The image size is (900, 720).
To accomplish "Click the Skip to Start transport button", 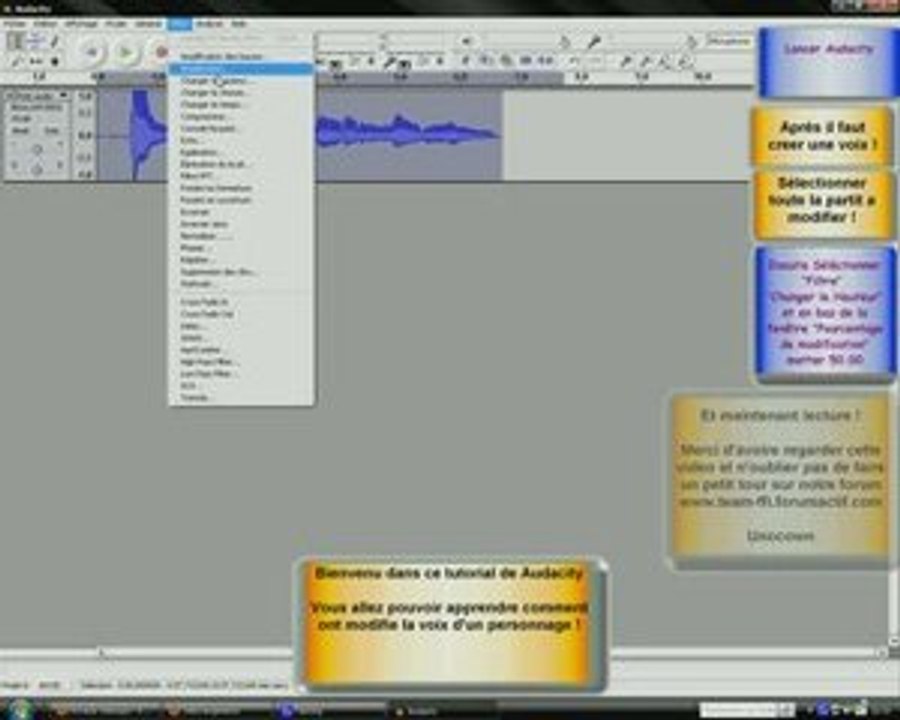I will click(91, 52).
